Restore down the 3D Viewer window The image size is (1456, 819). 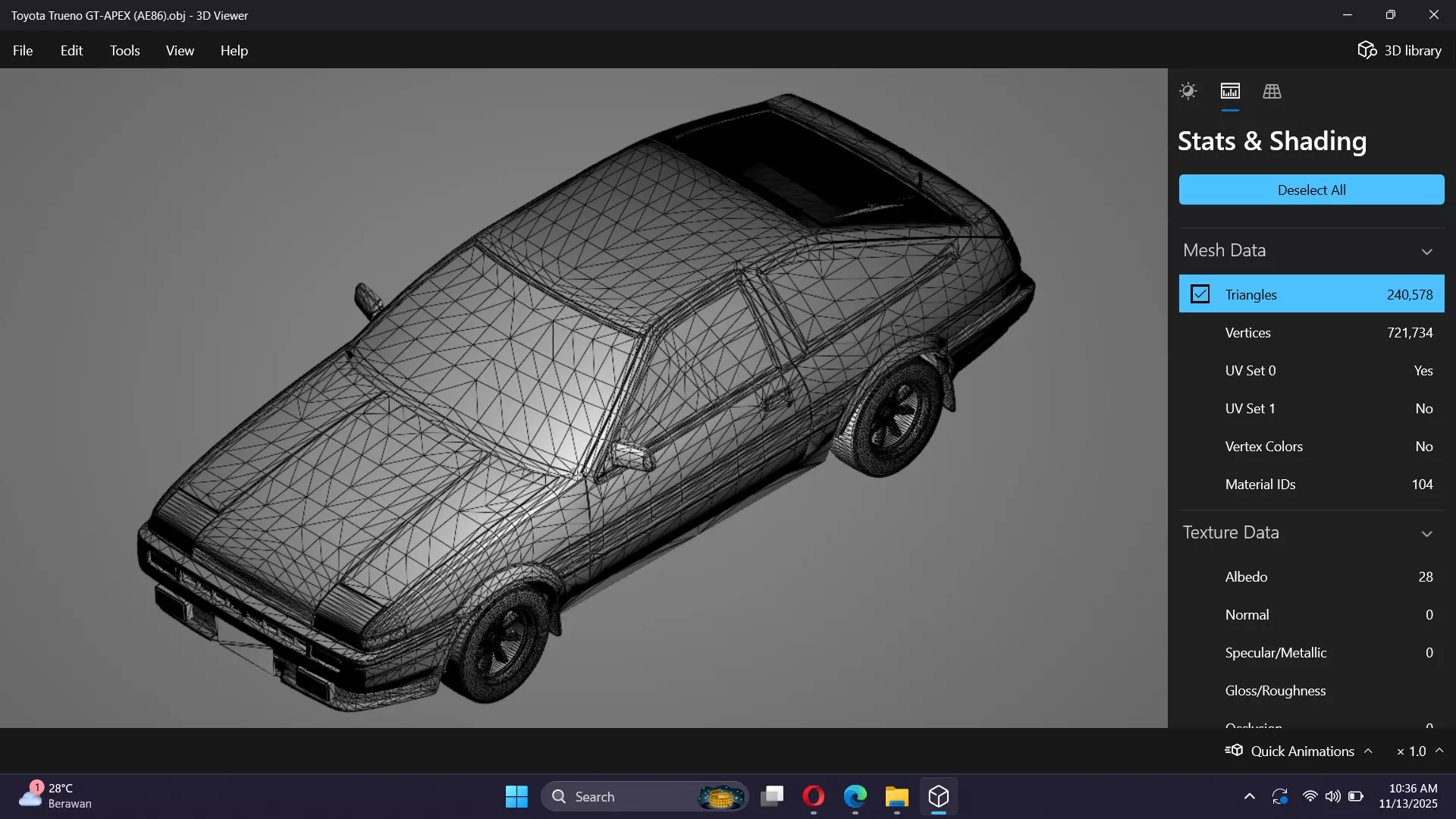coord(1390,14)
